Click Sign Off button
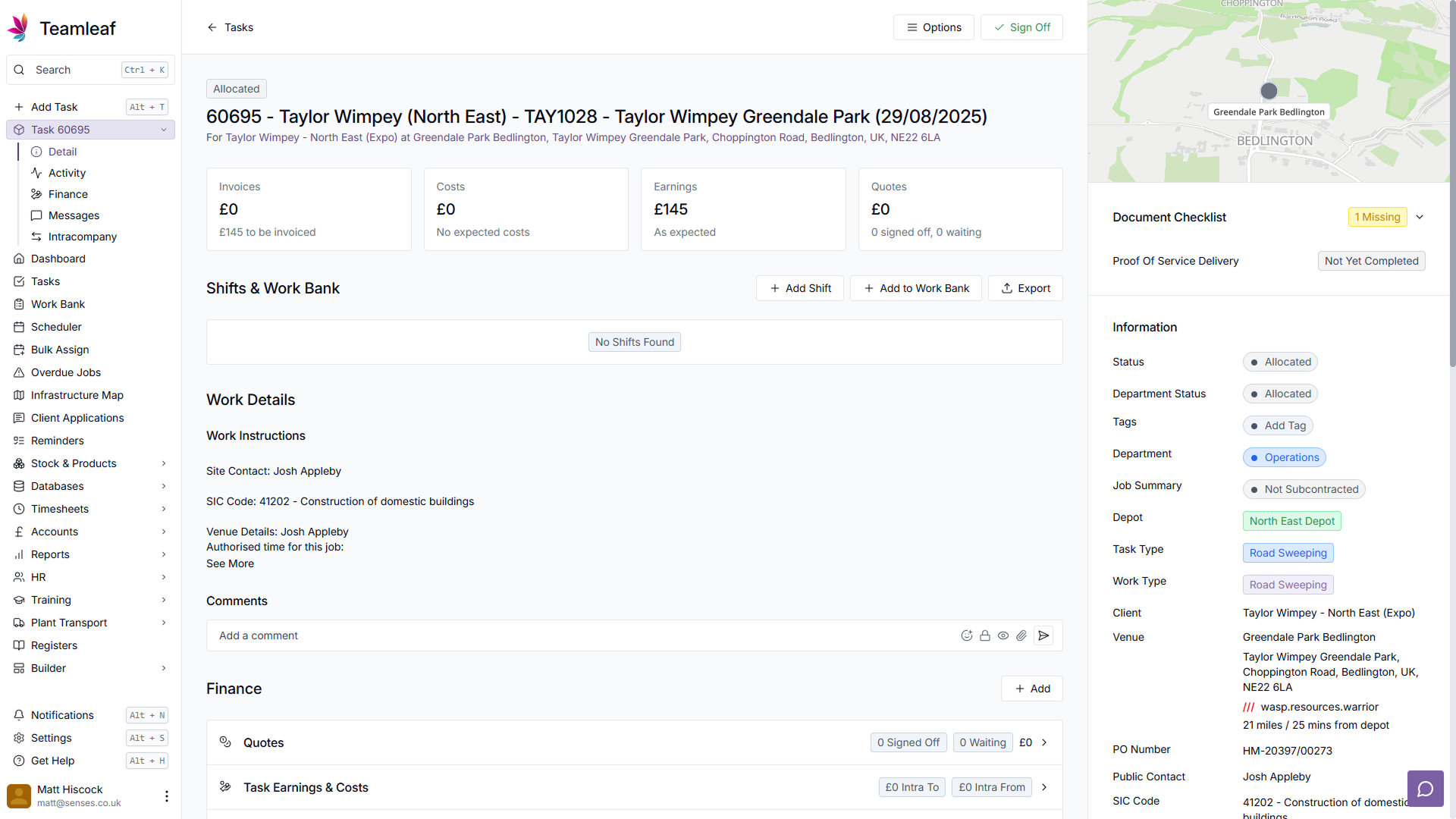This screenshot has width=1456, height=819. click(x=1021, y=27)
